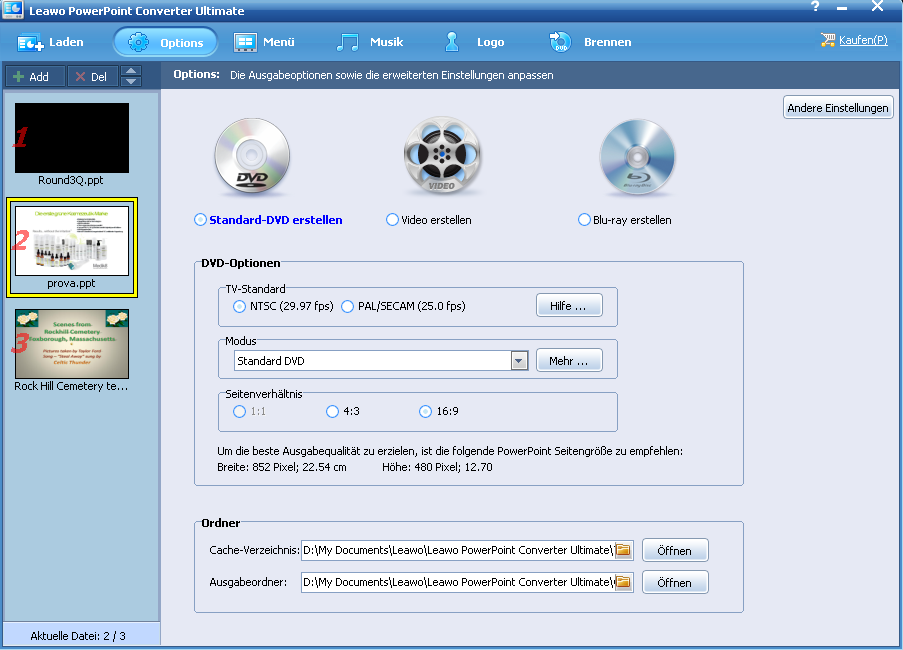Click the Add button
This screenshot has height=650, width=903.
click(x=35, y=77)
